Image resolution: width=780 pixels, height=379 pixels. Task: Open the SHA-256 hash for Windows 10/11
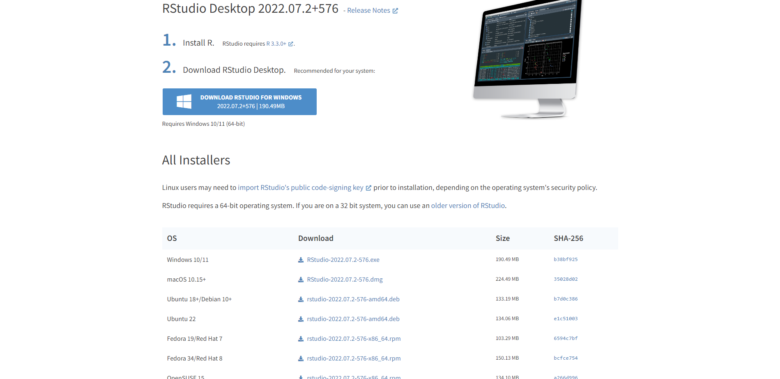566,260
